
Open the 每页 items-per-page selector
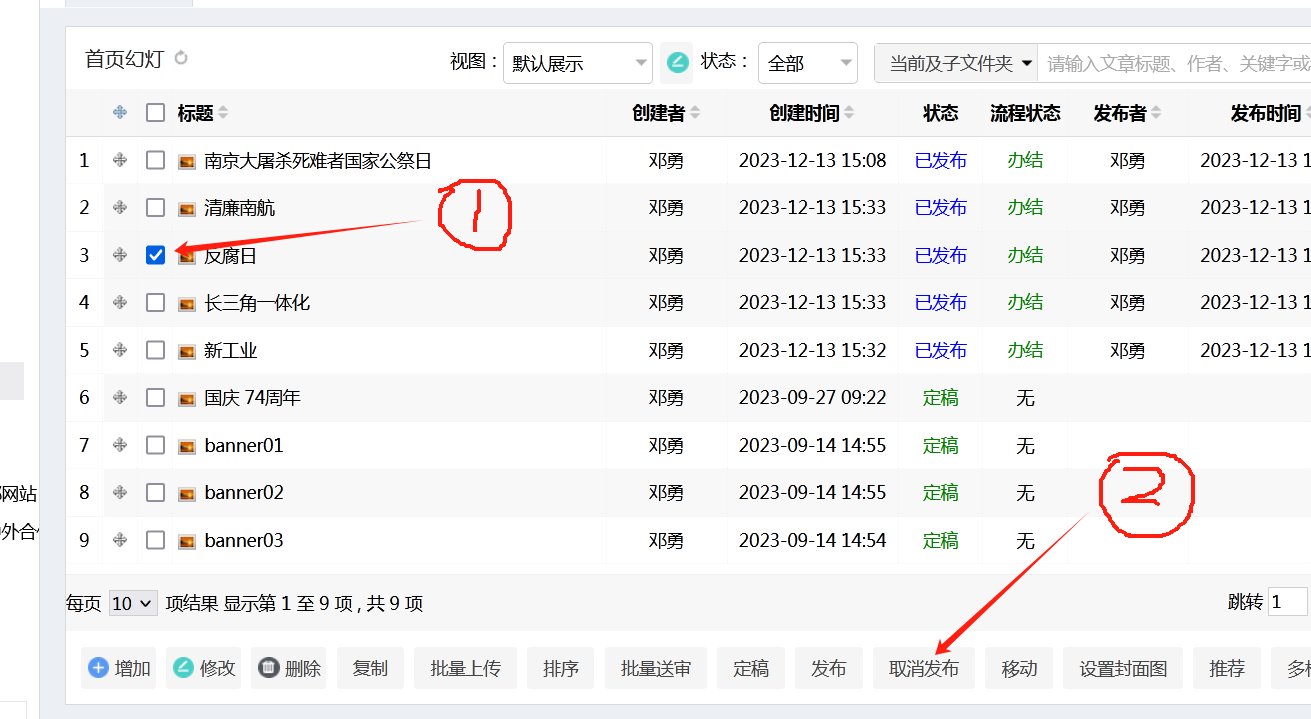click(x=133, y=603)
